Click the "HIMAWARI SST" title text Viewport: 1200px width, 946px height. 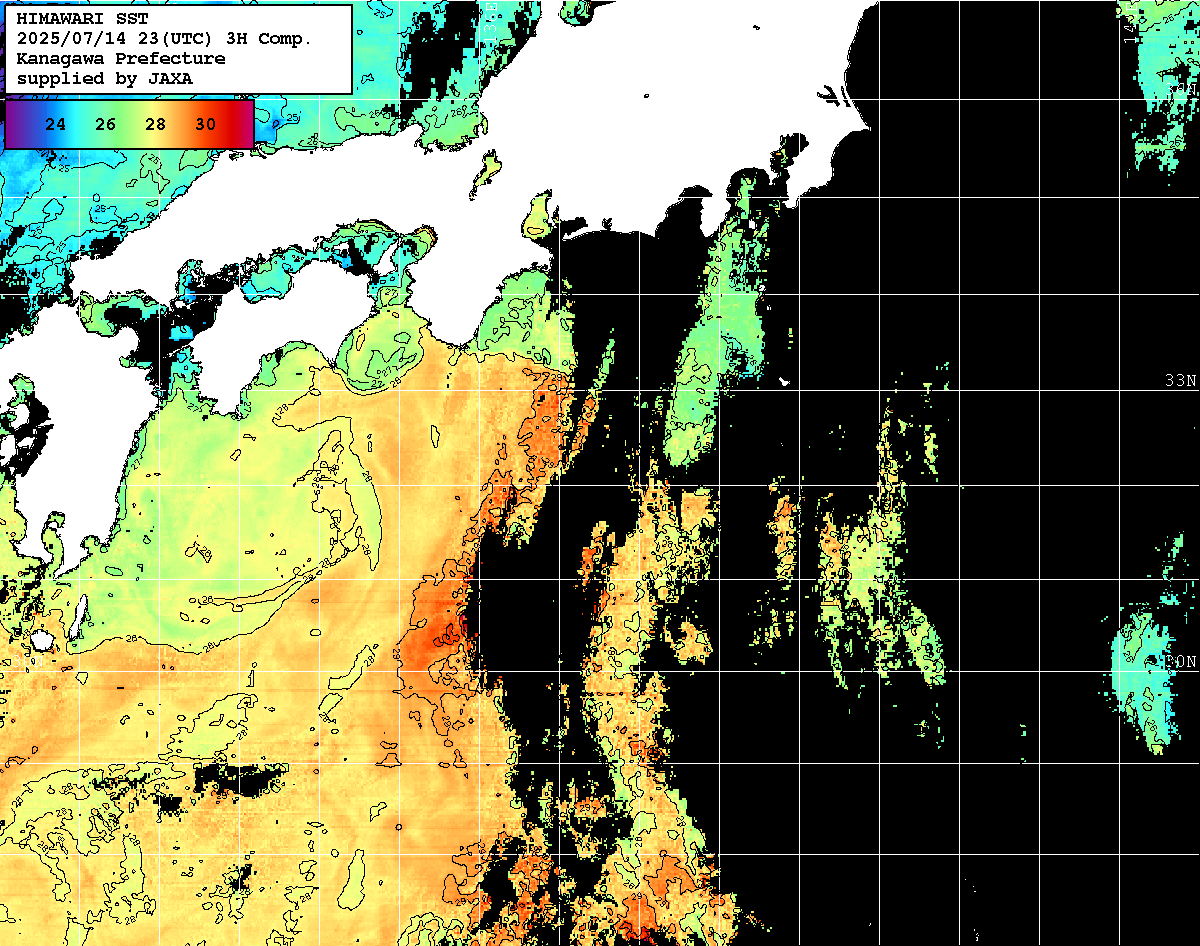point(82,18)
